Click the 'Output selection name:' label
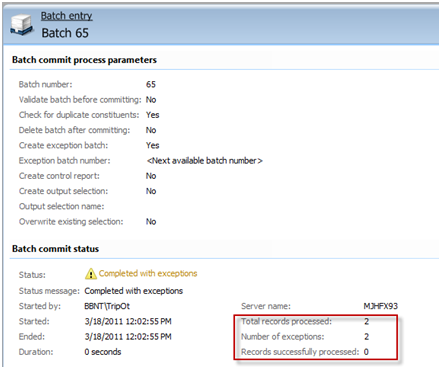Image resolution: width=441 pixels, height=369 pixels. [61, 207]
